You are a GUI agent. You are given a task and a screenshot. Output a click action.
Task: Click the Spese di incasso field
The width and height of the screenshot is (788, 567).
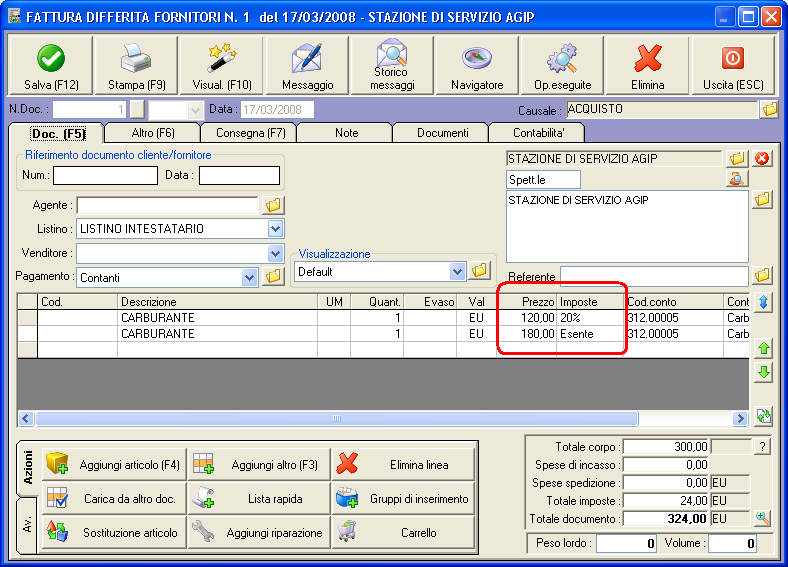click(666, 464)
